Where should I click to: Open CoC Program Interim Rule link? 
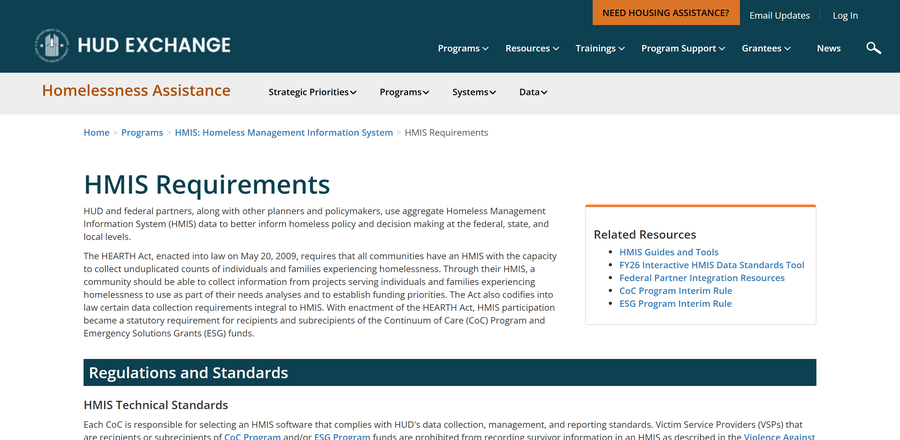676,291
